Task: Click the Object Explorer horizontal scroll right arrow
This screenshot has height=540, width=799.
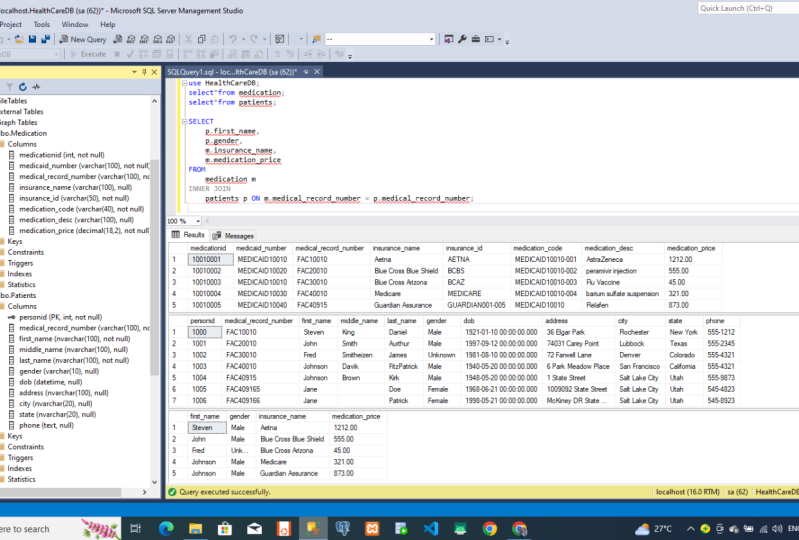Action: tap(145, 492)
